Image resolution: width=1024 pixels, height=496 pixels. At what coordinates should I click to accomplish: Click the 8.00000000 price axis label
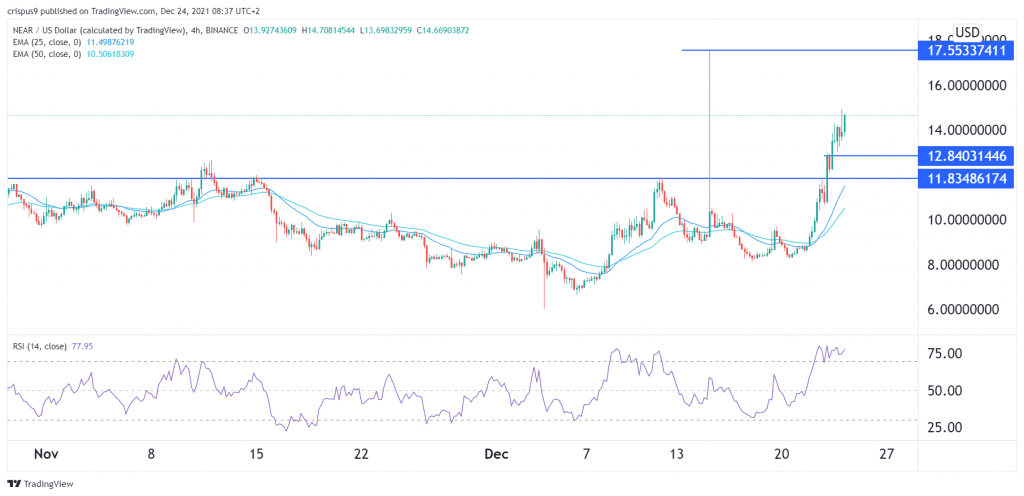click(964, 265)
